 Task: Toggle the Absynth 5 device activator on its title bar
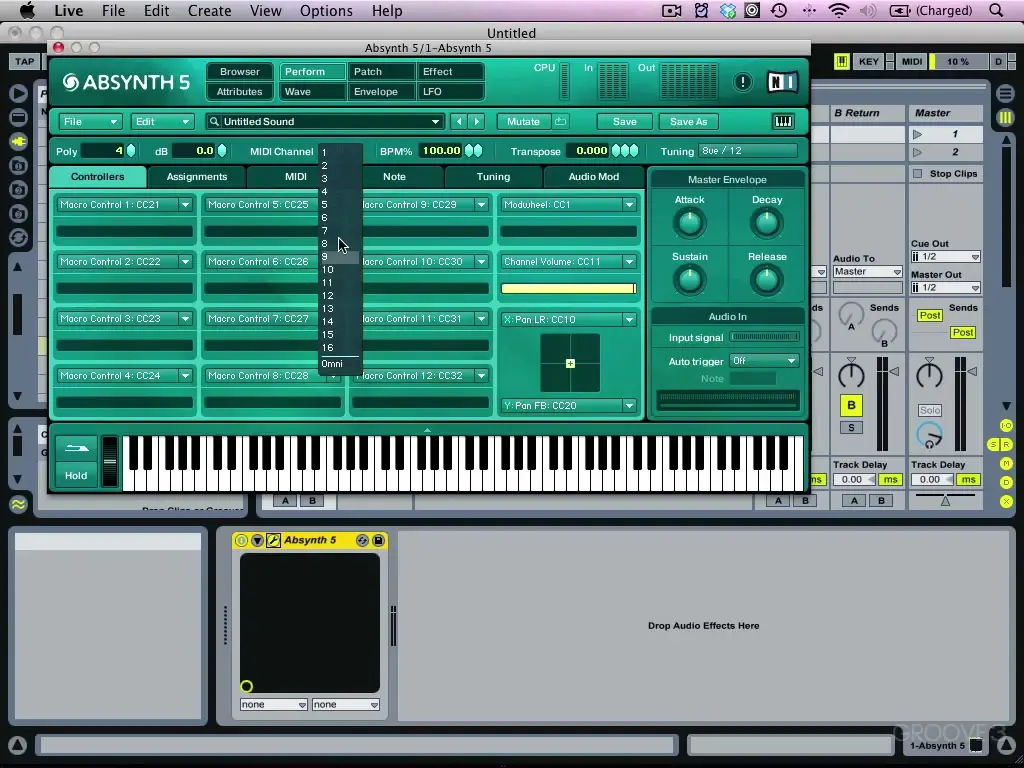[x=240, y=539]
